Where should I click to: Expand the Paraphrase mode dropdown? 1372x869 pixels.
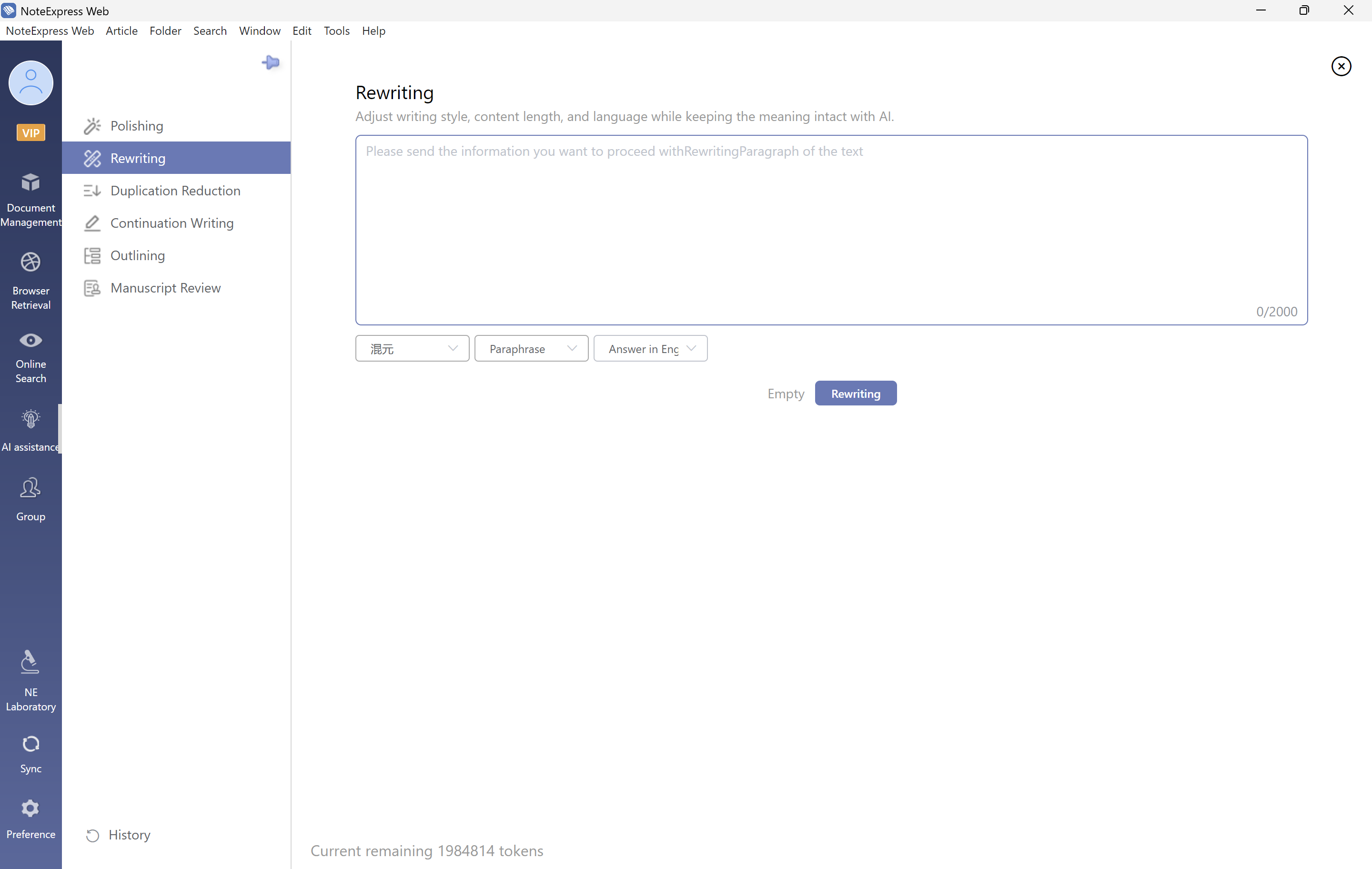(531, 348)
